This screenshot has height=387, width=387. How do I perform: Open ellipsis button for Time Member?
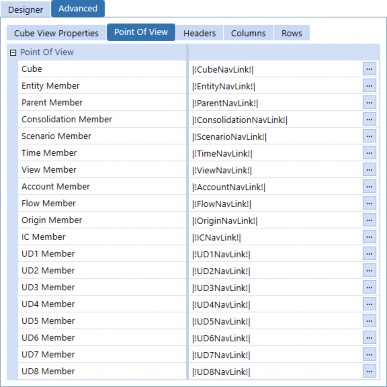tap(369, 153)
